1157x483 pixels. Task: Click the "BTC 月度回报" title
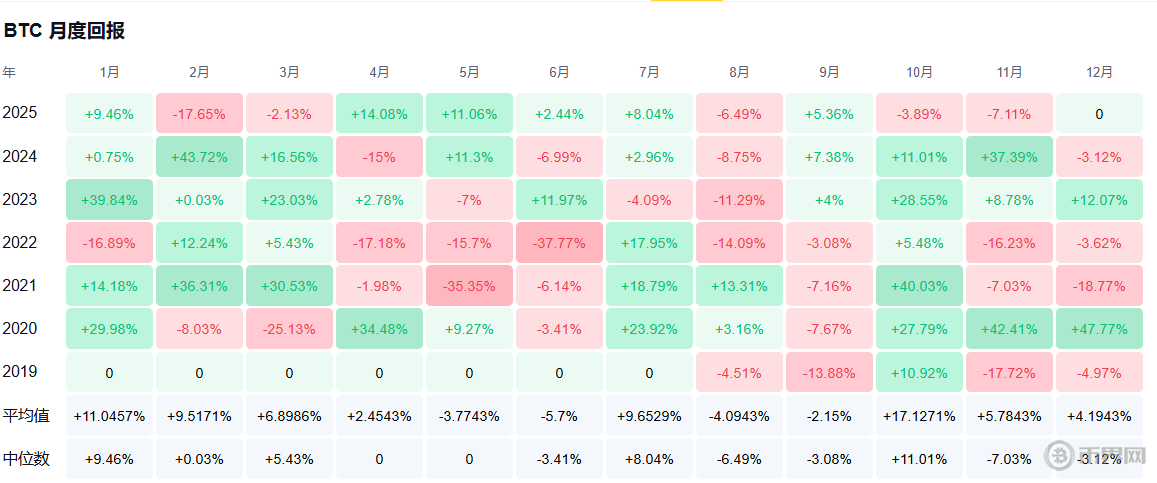coord(64,31)
